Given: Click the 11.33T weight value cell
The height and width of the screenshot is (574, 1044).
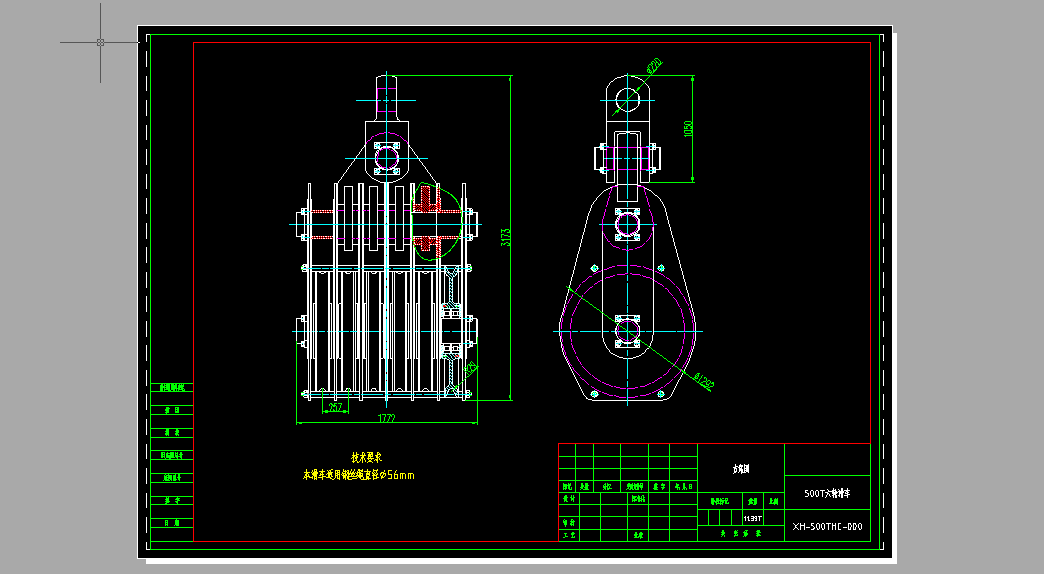Looking at the screenshot, I should tap(752, 518).
